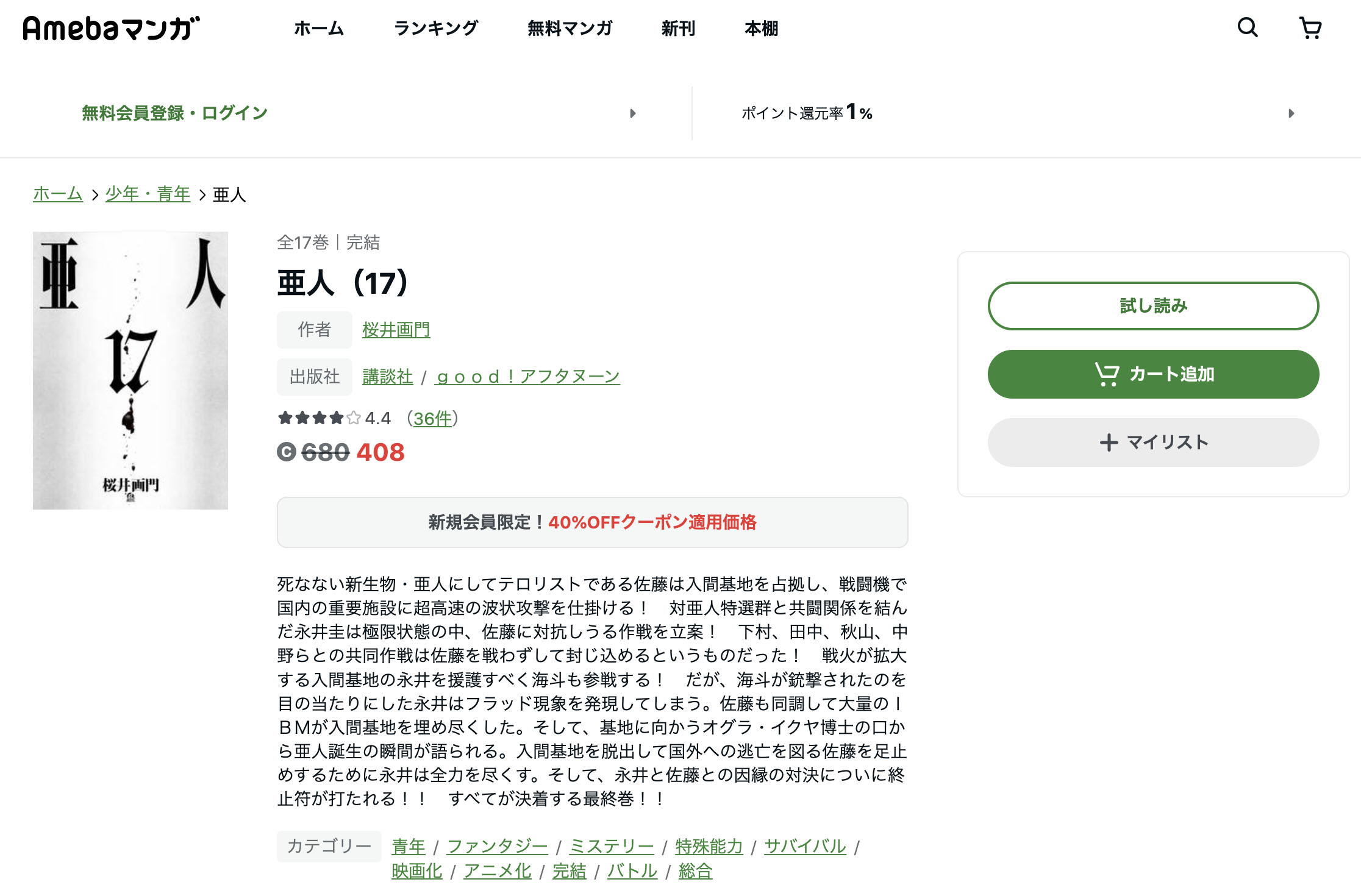The height and width of the screenshot is (896, 1361).
Task: Open the 特殊能力 category link
Action: coord(709,847)
